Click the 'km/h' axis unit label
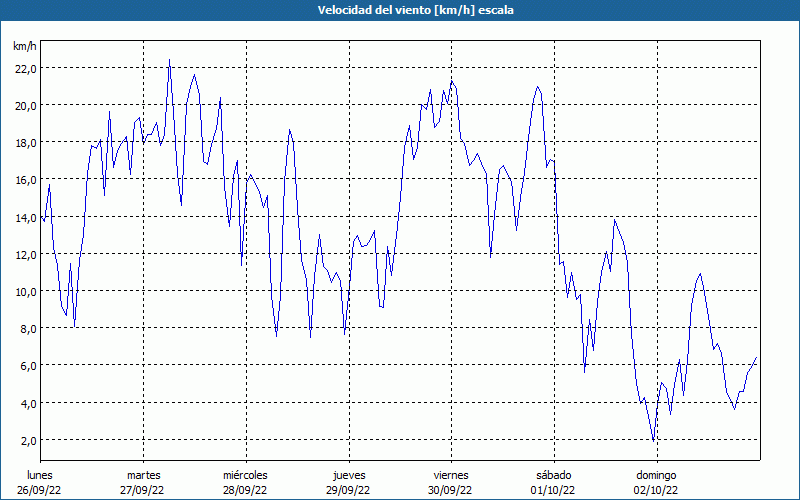800x500 pixels. [x=24, y=46]
